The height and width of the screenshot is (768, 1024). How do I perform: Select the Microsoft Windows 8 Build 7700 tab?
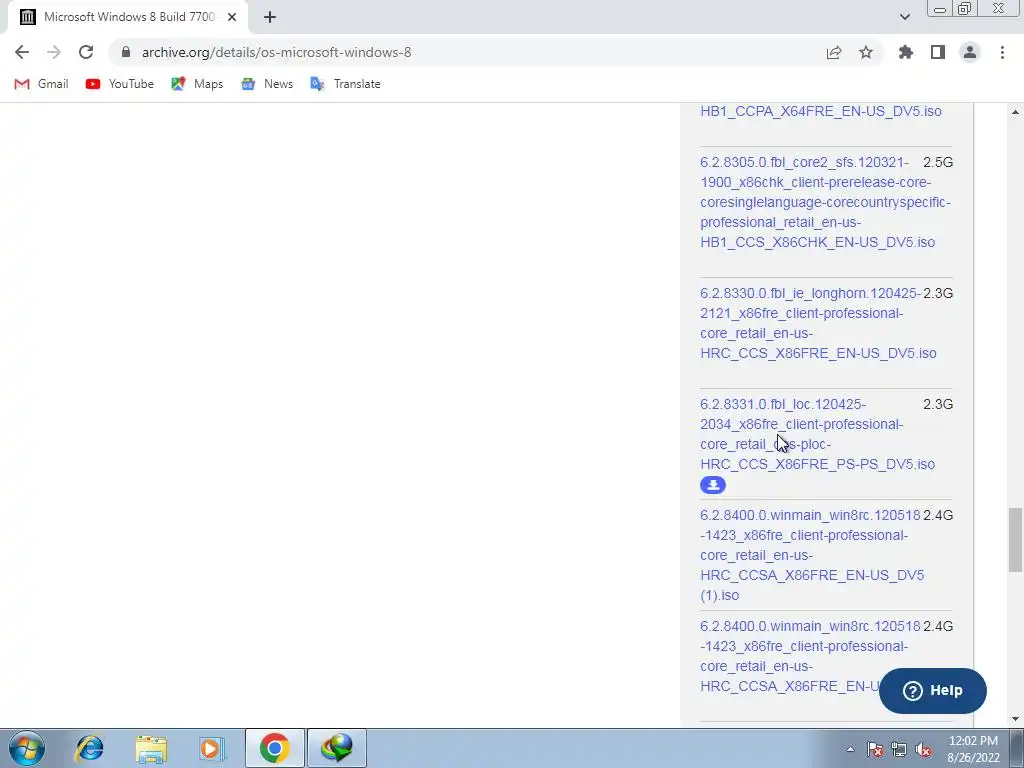coord(127,17)
